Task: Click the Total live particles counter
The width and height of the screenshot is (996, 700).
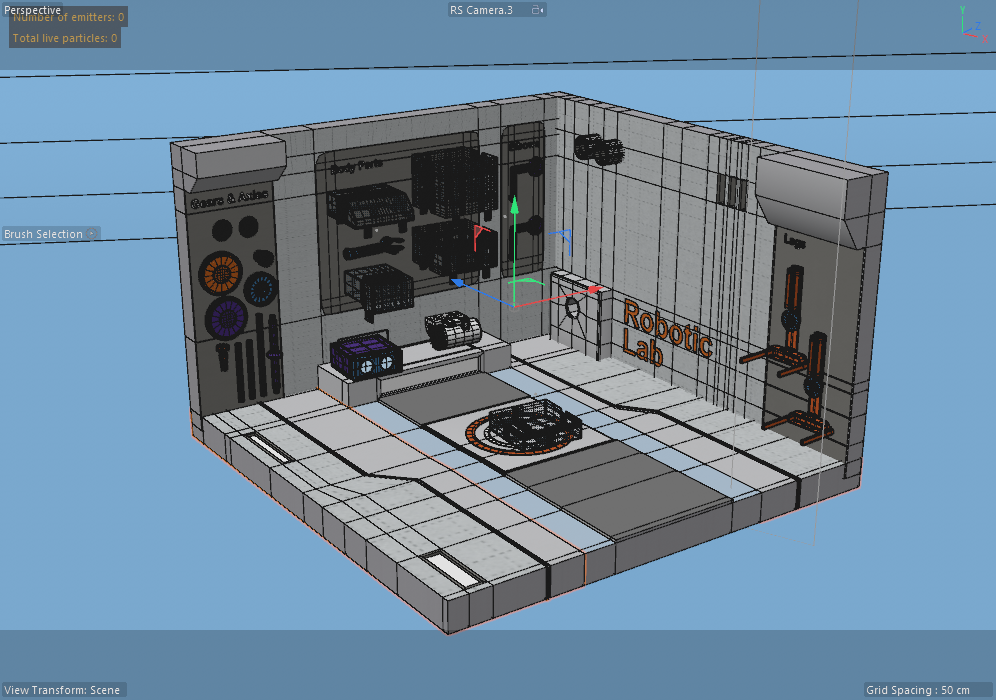Action: 64,37
